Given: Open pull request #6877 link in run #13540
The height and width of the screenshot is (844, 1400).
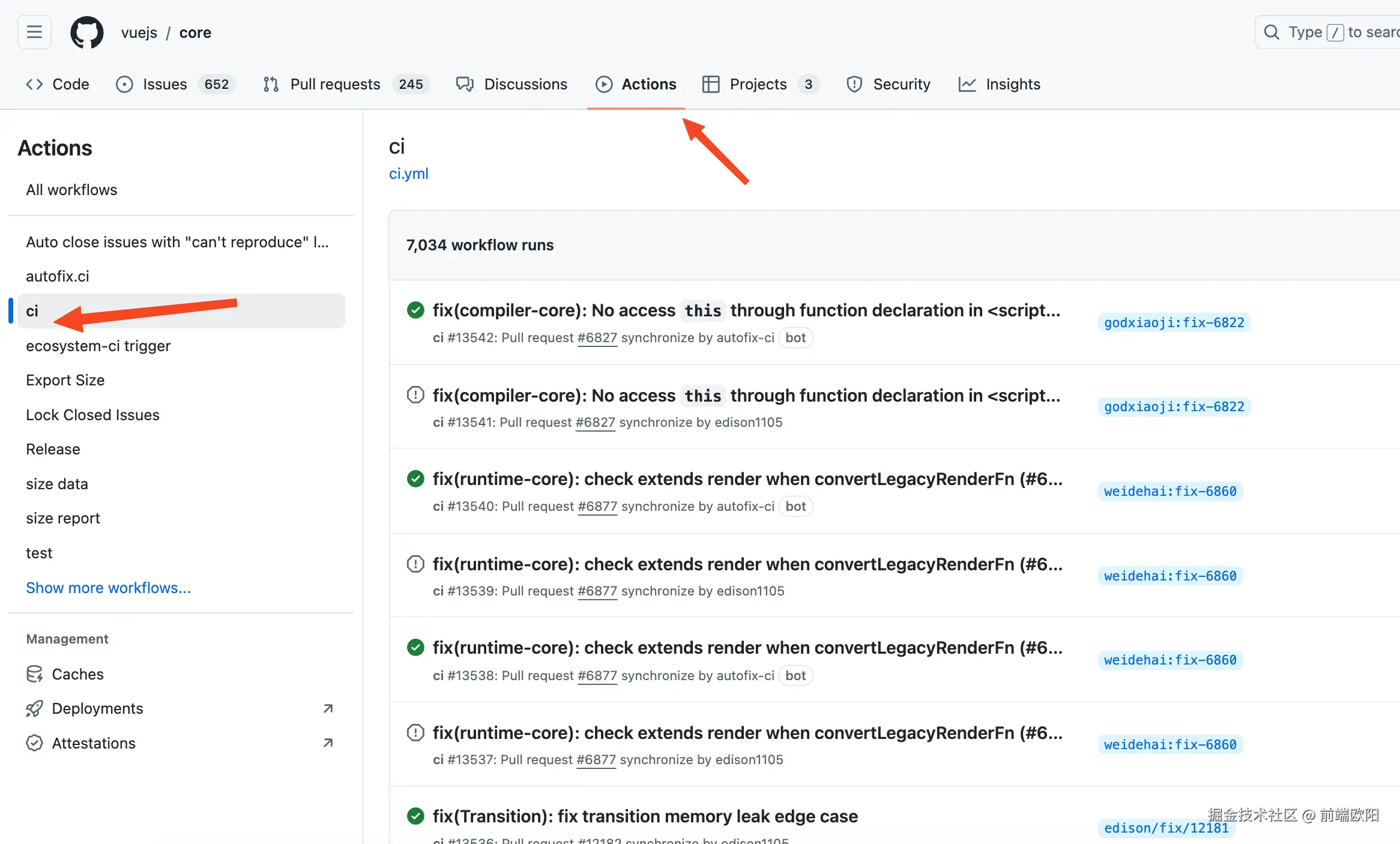Looking at the screenshot, I should click(597, 506).
